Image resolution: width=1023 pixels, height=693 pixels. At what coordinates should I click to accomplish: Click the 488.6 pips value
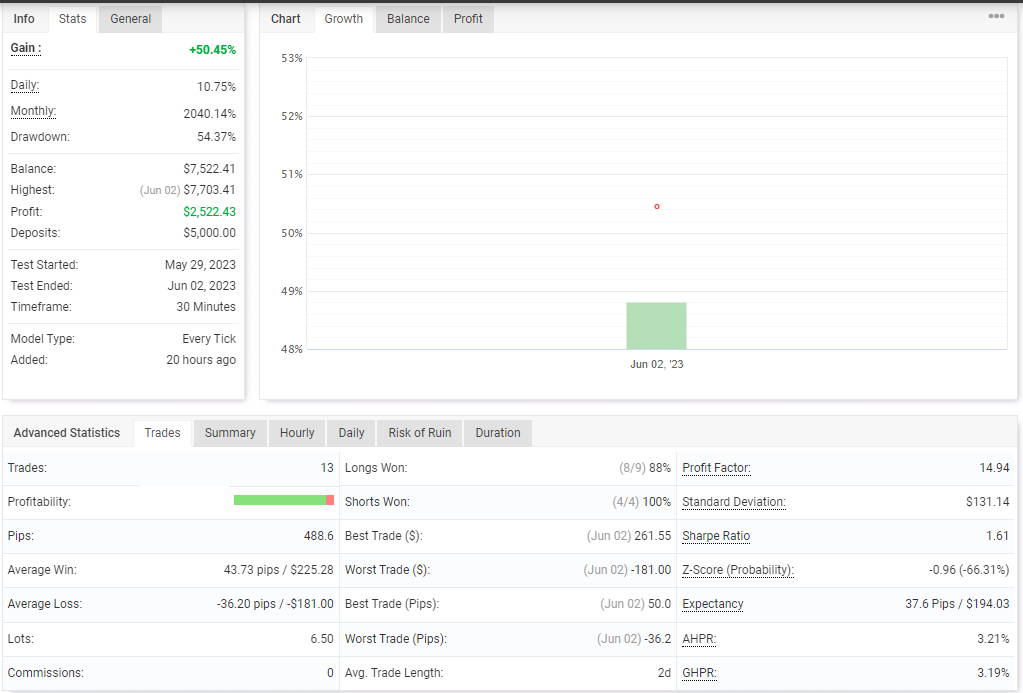318,536
